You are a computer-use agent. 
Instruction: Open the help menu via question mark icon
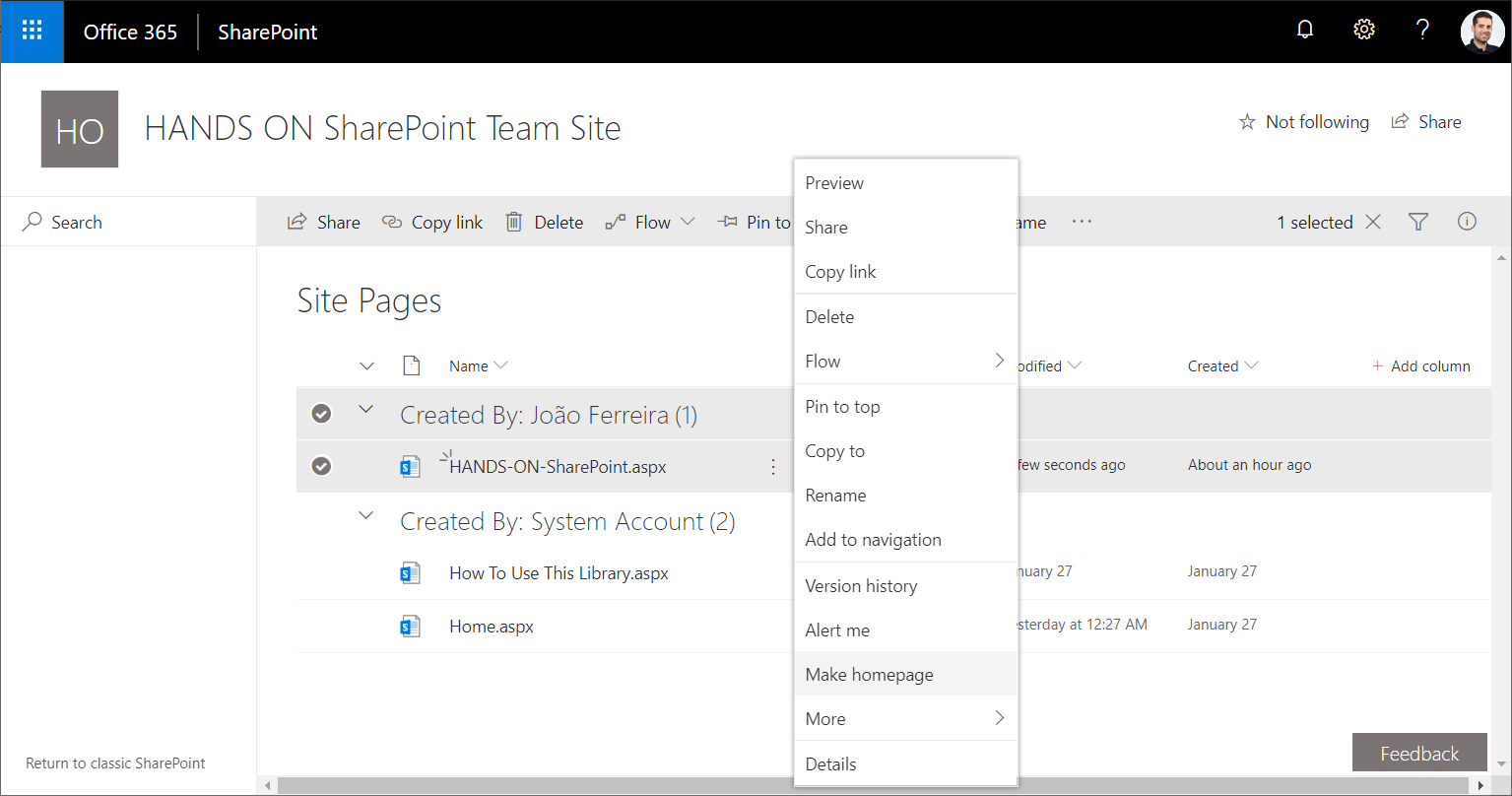coord(1422,30)
